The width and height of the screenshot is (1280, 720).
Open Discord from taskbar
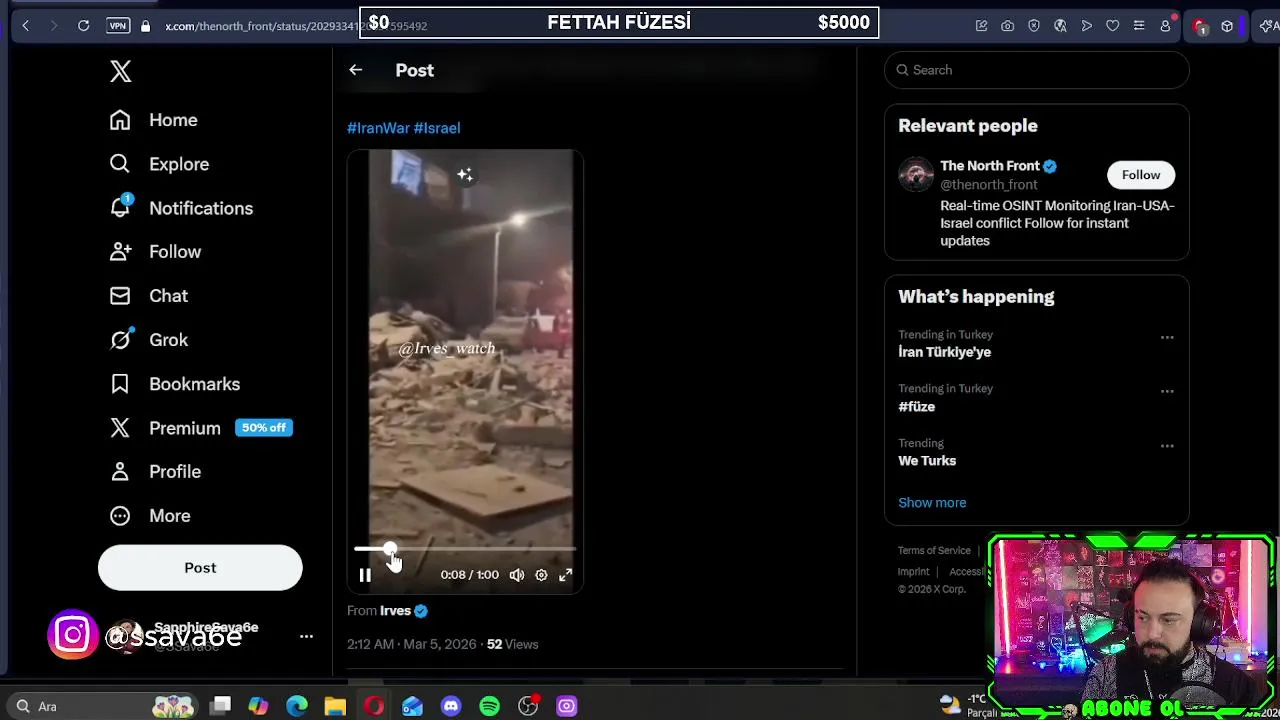pos(451,706)
